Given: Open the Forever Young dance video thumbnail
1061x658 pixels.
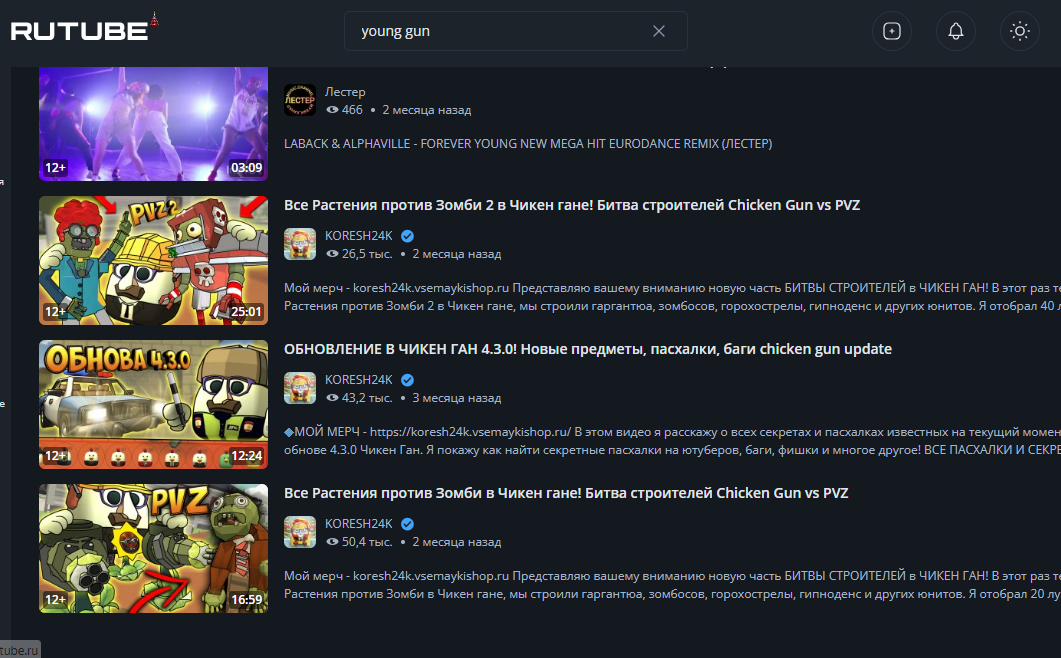Looking at the screenshot, I should (154, 123).
